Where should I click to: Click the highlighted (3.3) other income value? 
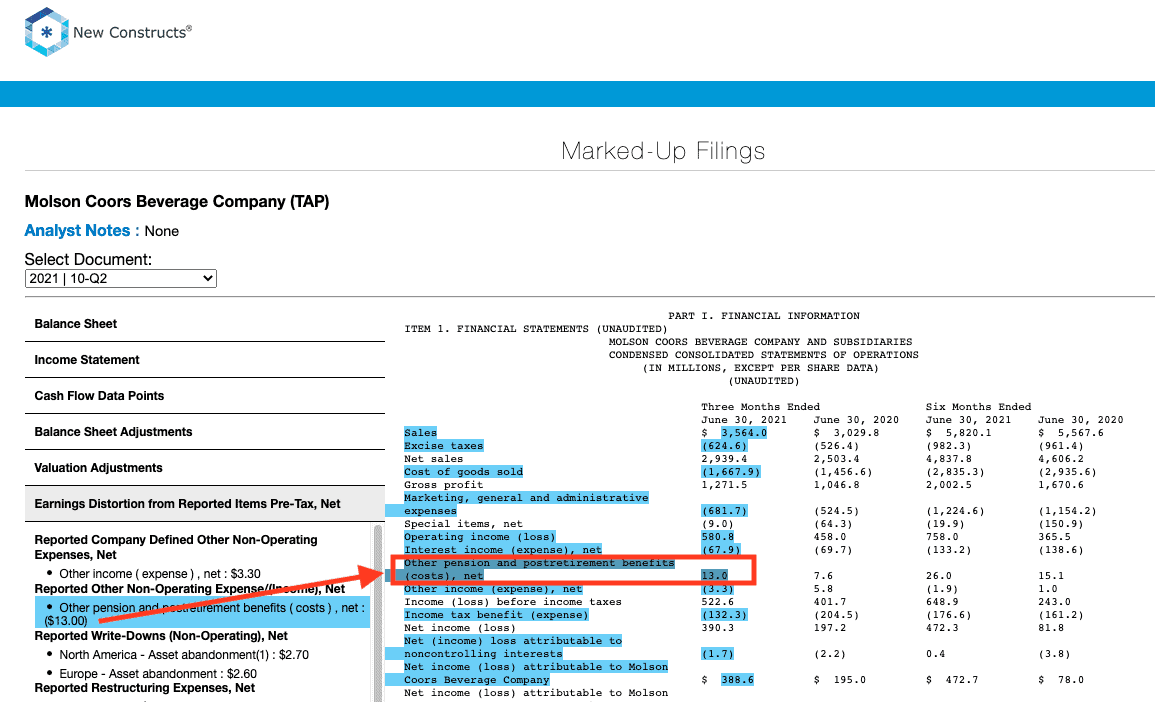718,589
